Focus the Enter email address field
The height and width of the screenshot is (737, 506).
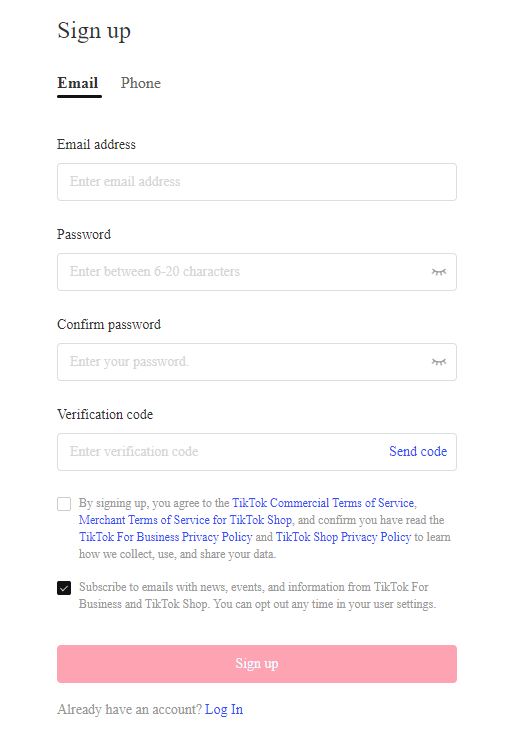257,182
